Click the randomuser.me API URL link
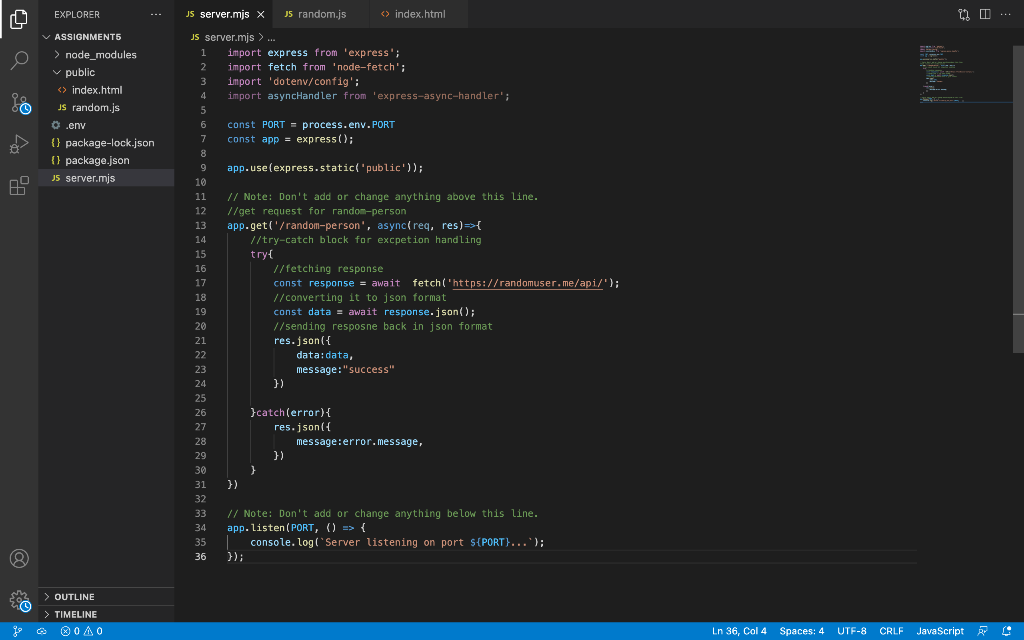This screenshot has height=640, width=1024. [528, 283]
